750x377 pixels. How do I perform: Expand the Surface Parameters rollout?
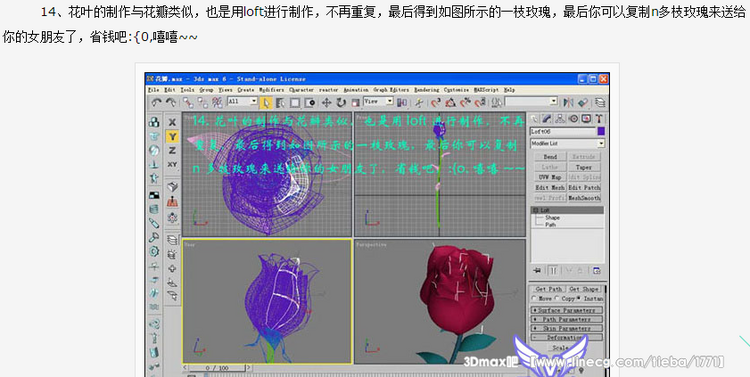(x=567, y=310)
